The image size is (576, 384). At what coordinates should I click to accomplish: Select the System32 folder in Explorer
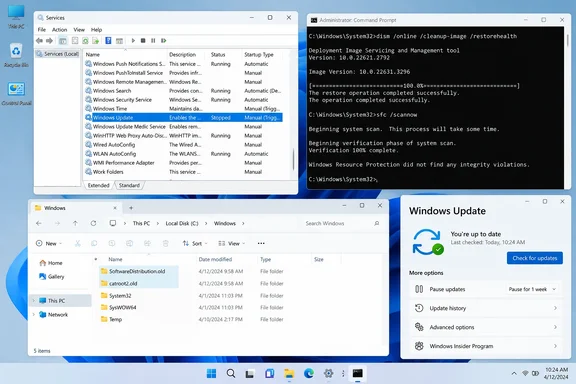click(x=120, y=296)
